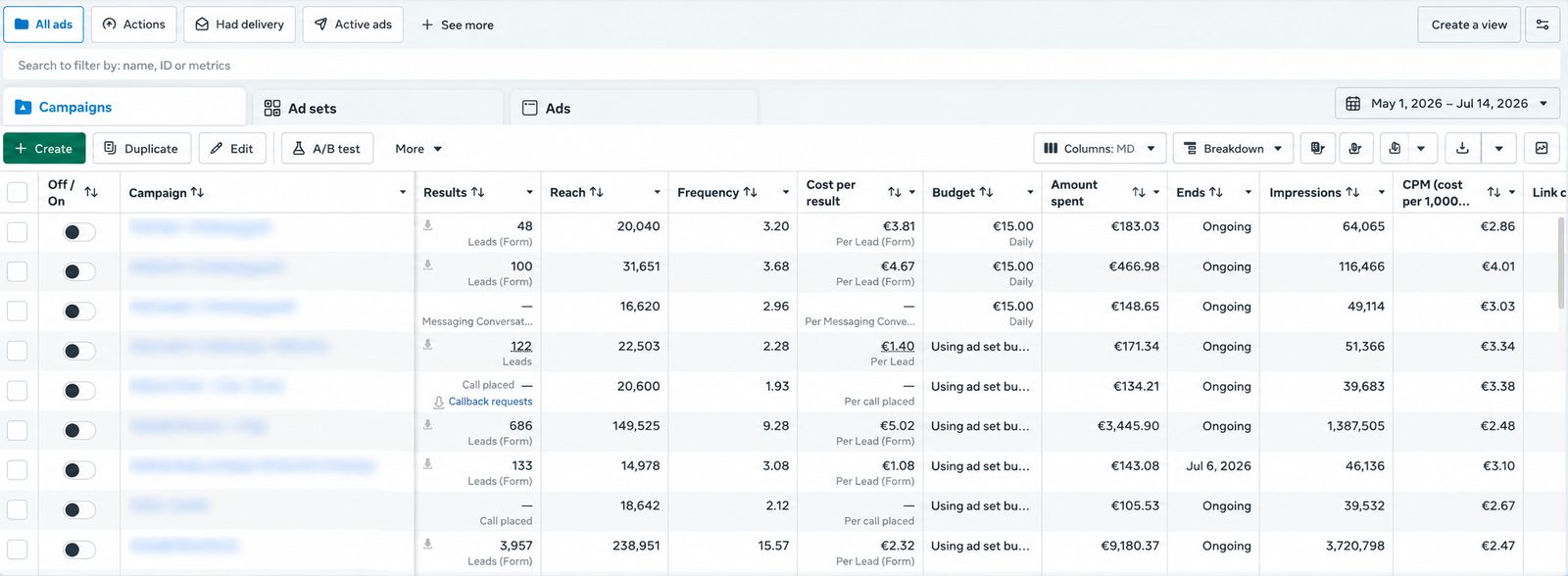Sort by Results column arrows
The width and height of the screenshot is (1568, 576).
point(478,192)
